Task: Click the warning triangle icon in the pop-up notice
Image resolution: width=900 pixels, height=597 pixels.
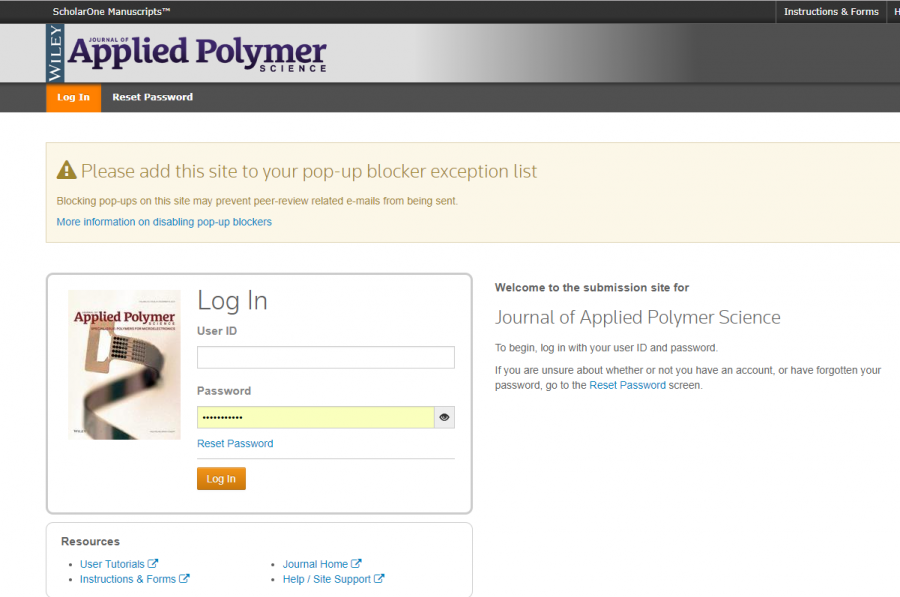Action: tap(67, 171)
